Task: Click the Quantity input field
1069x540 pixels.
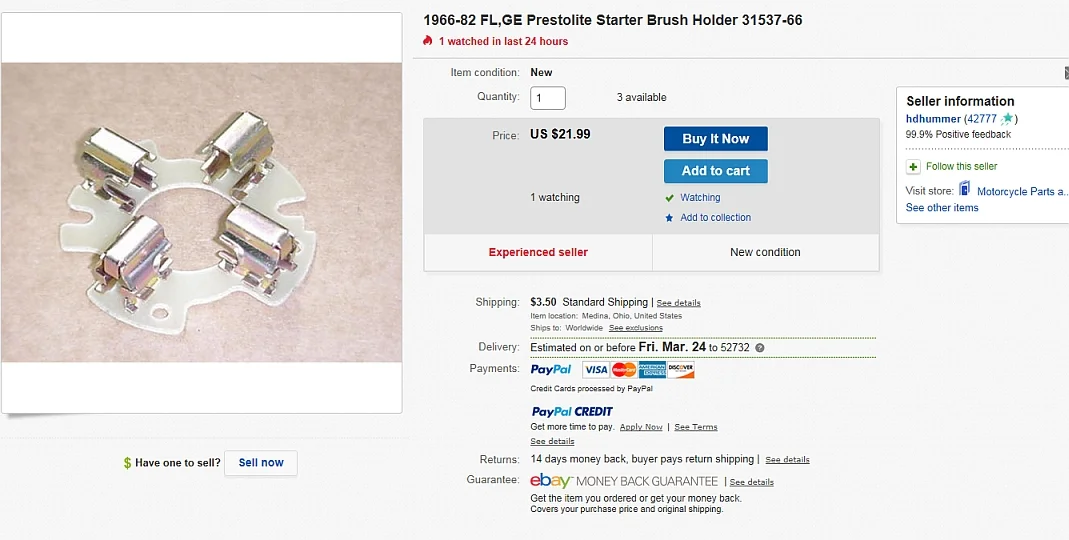Action: coord(548,98)
